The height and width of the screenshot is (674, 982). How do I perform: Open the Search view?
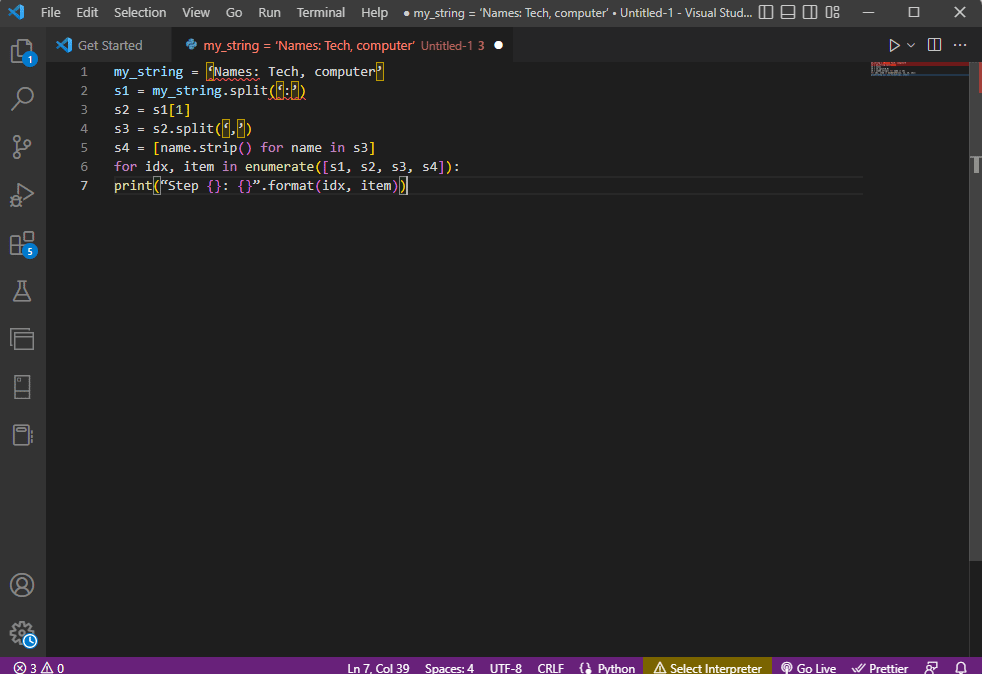[x=23, y=99]
